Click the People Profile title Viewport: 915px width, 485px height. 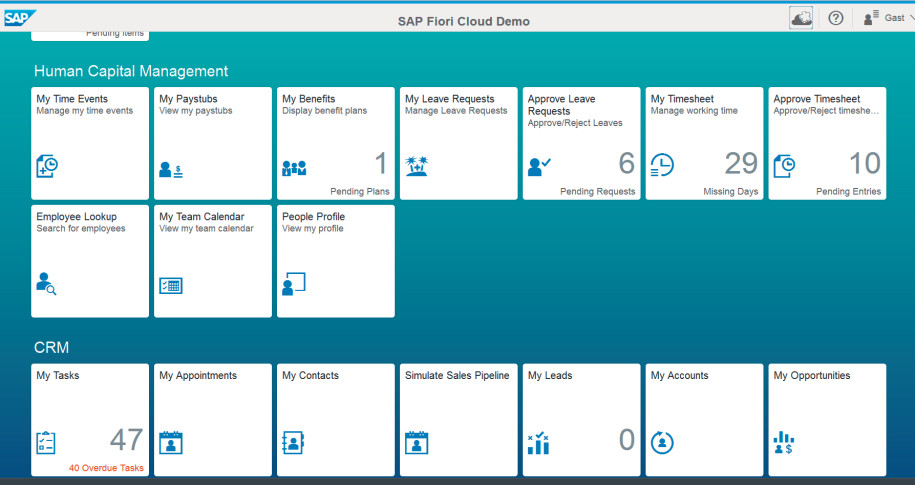point(313,217)
